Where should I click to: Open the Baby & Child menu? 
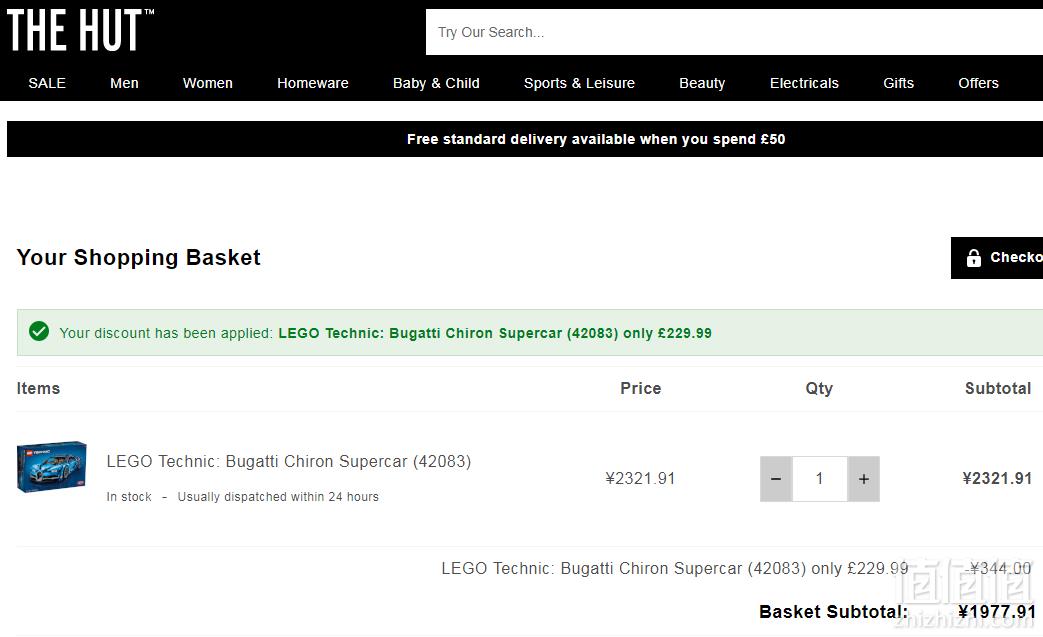[x=436, y=83]
